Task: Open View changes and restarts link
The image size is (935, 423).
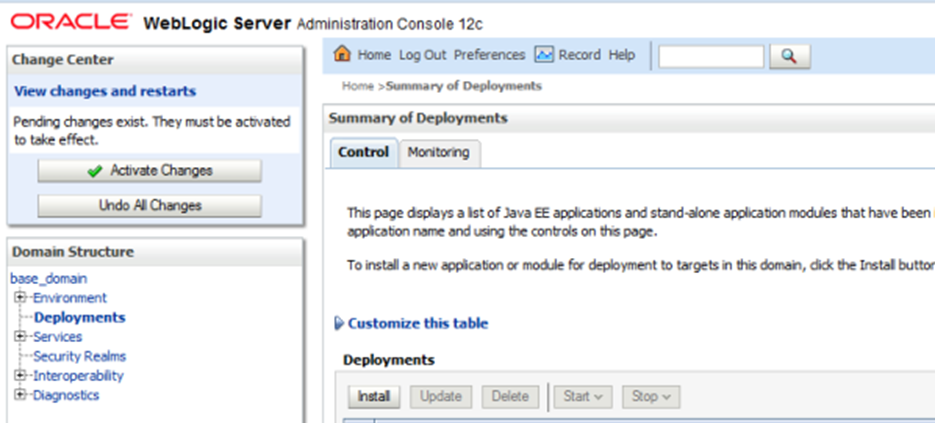Action: [x=105, y=91]
